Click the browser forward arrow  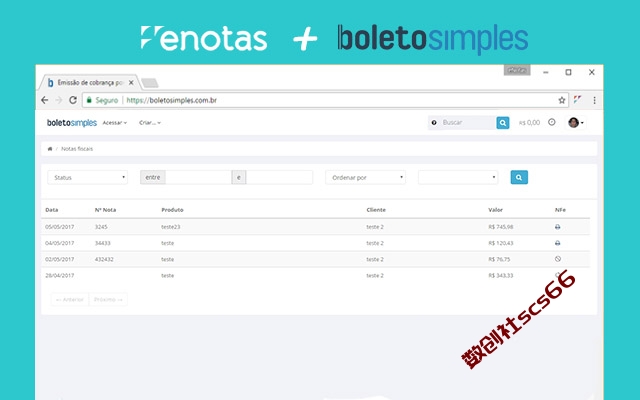click(59, 100)
